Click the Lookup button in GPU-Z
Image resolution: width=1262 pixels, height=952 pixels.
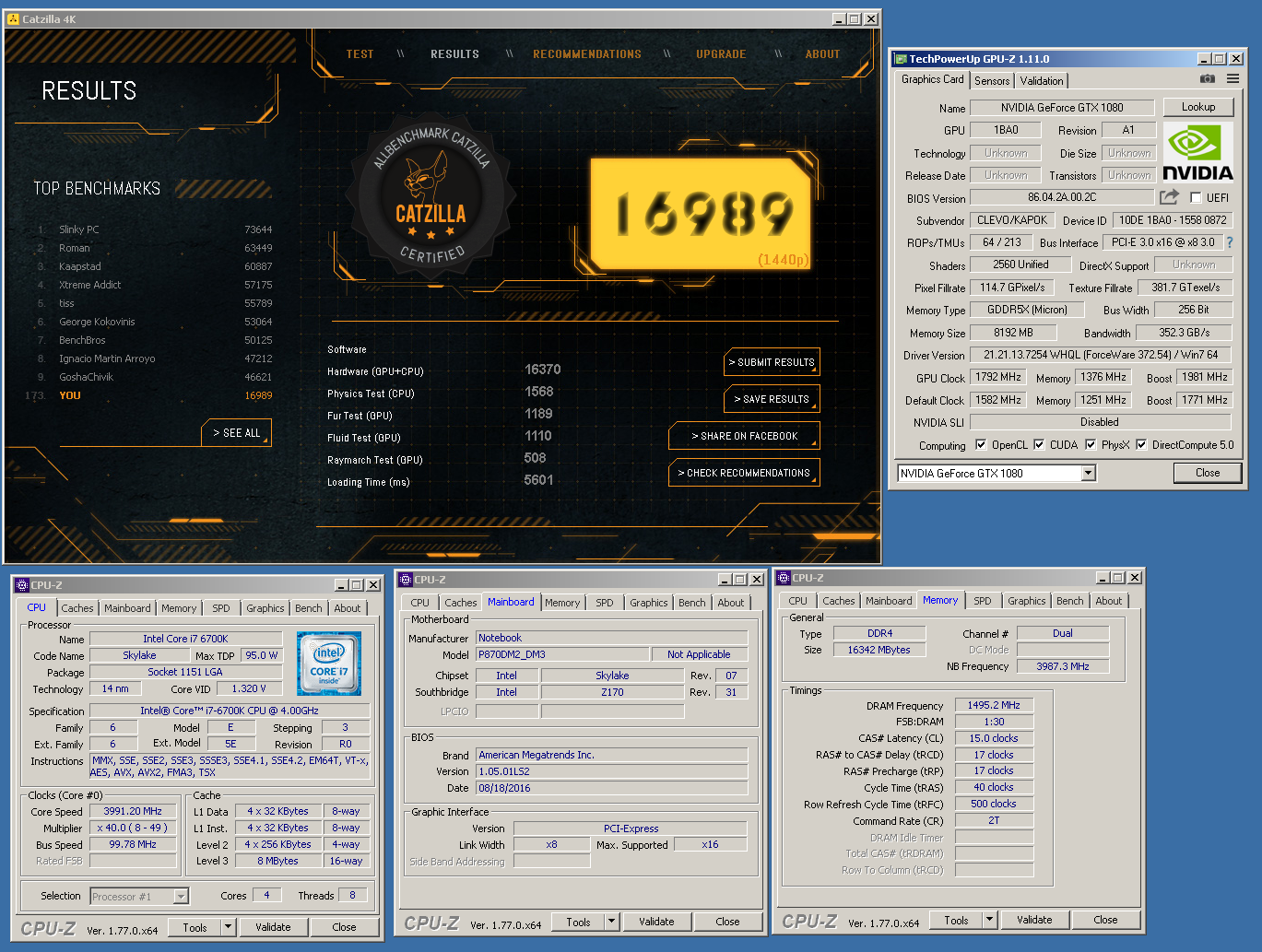pyautogui.click(x=1198, y=107)
